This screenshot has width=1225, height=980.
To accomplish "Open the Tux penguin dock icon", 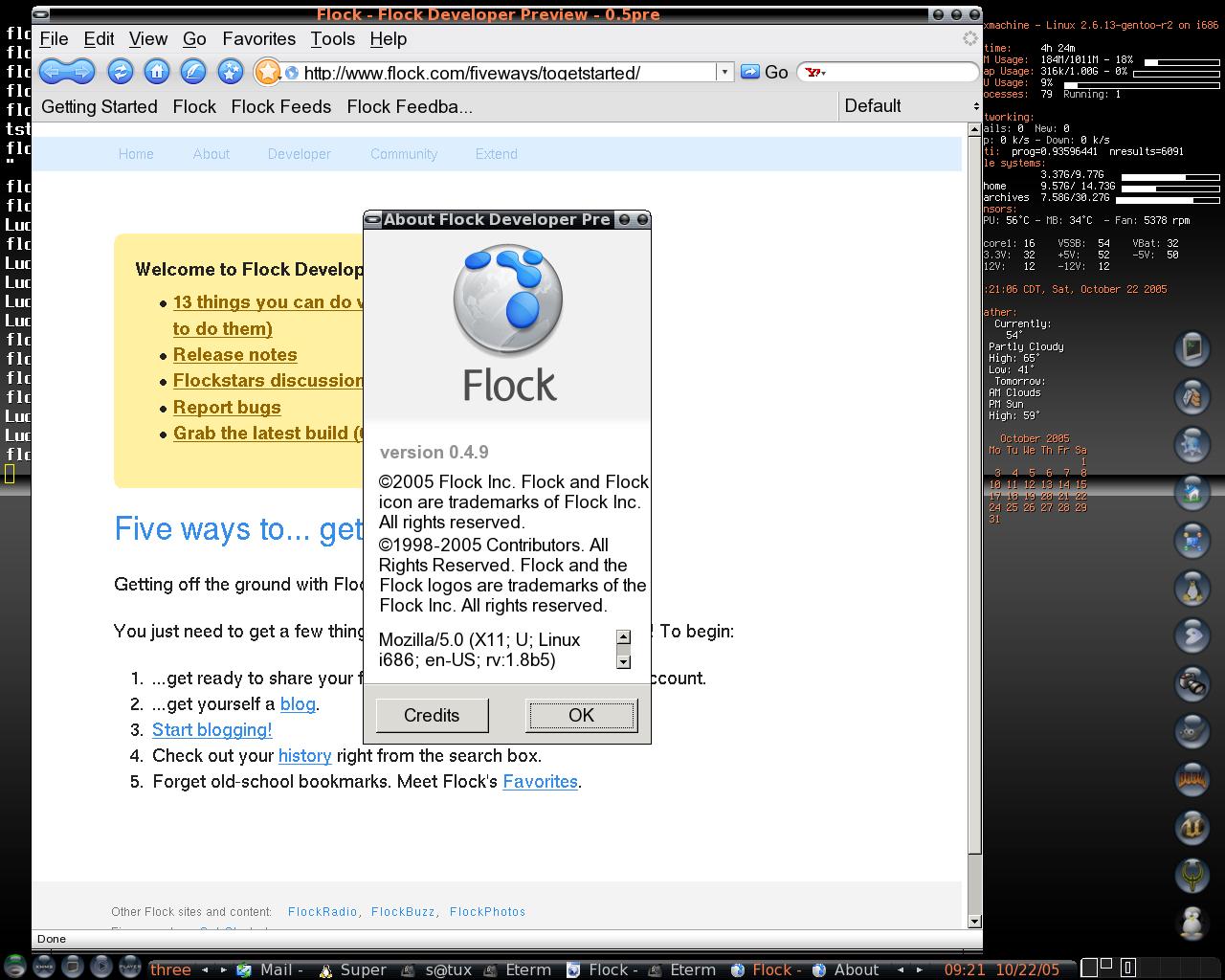I will (1192, 588).
